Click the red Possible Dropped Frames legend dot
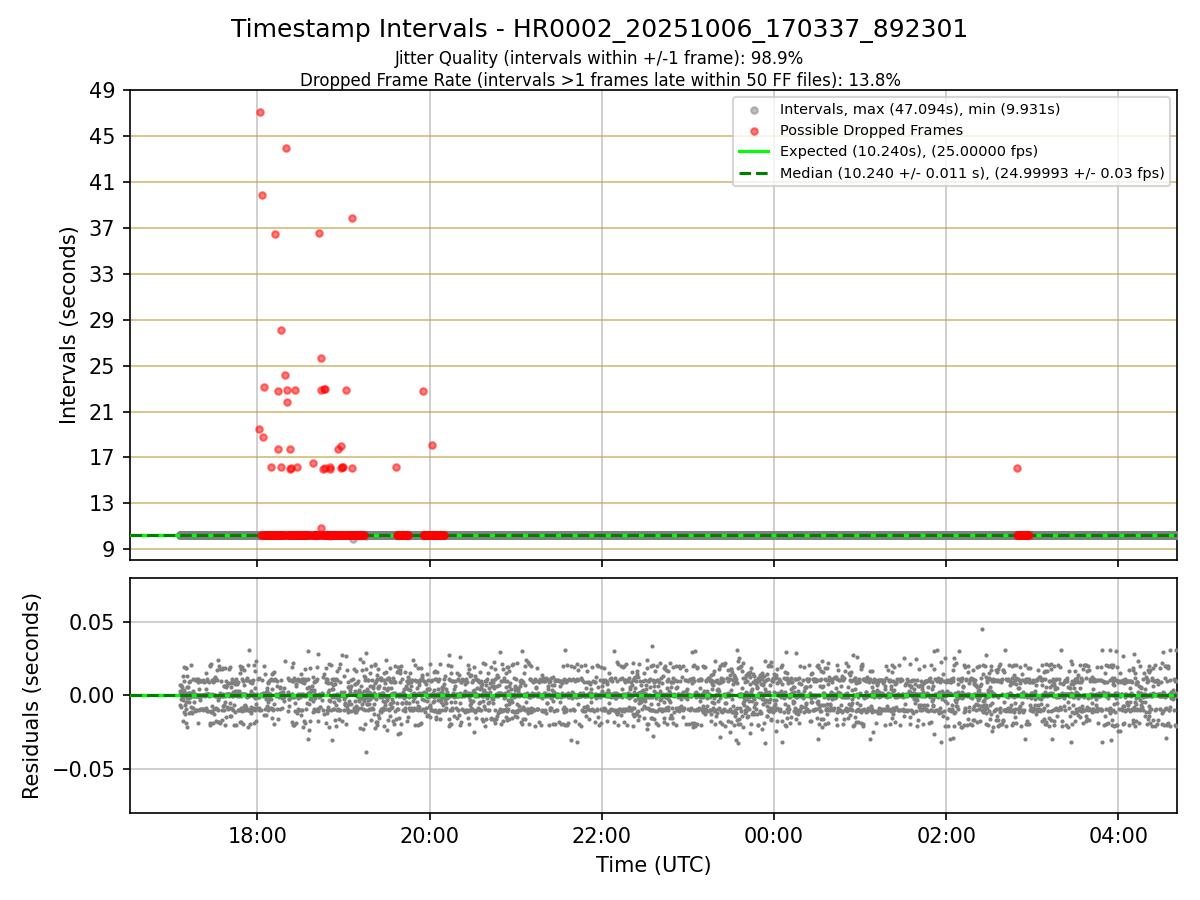This screenshot has width=1200, height=900. coord(754,131)
